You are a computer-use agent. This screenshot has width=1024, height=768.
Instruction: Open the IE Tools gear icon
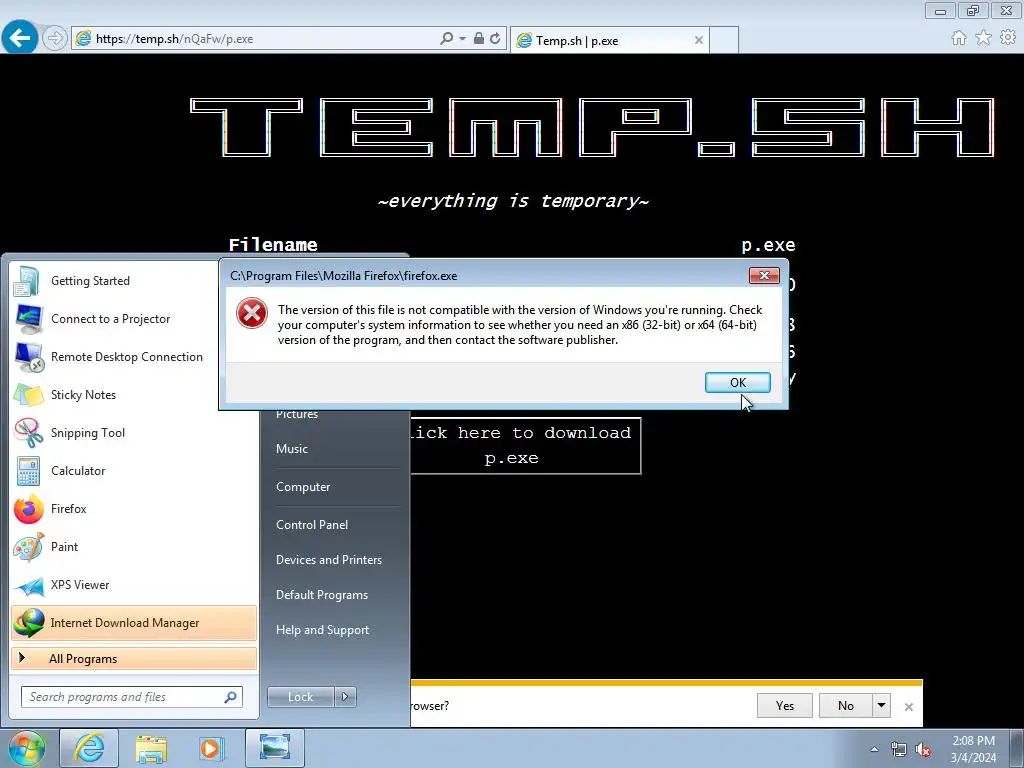(x=1008, y=38)
